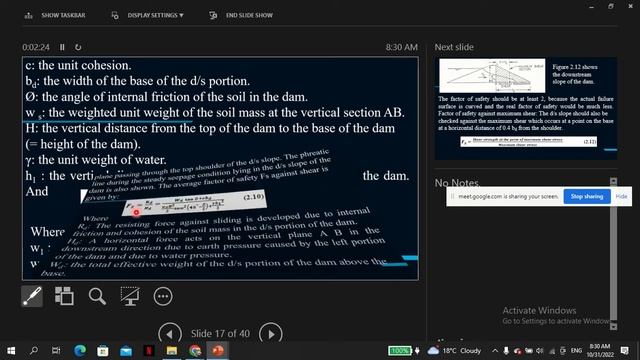Advance to the next slide

(271, 333)
